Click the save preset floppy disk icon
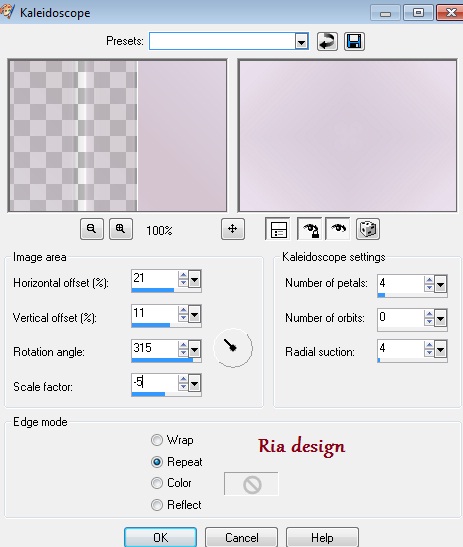This screenshot has width=463, height=547. [x=354, y=42]
